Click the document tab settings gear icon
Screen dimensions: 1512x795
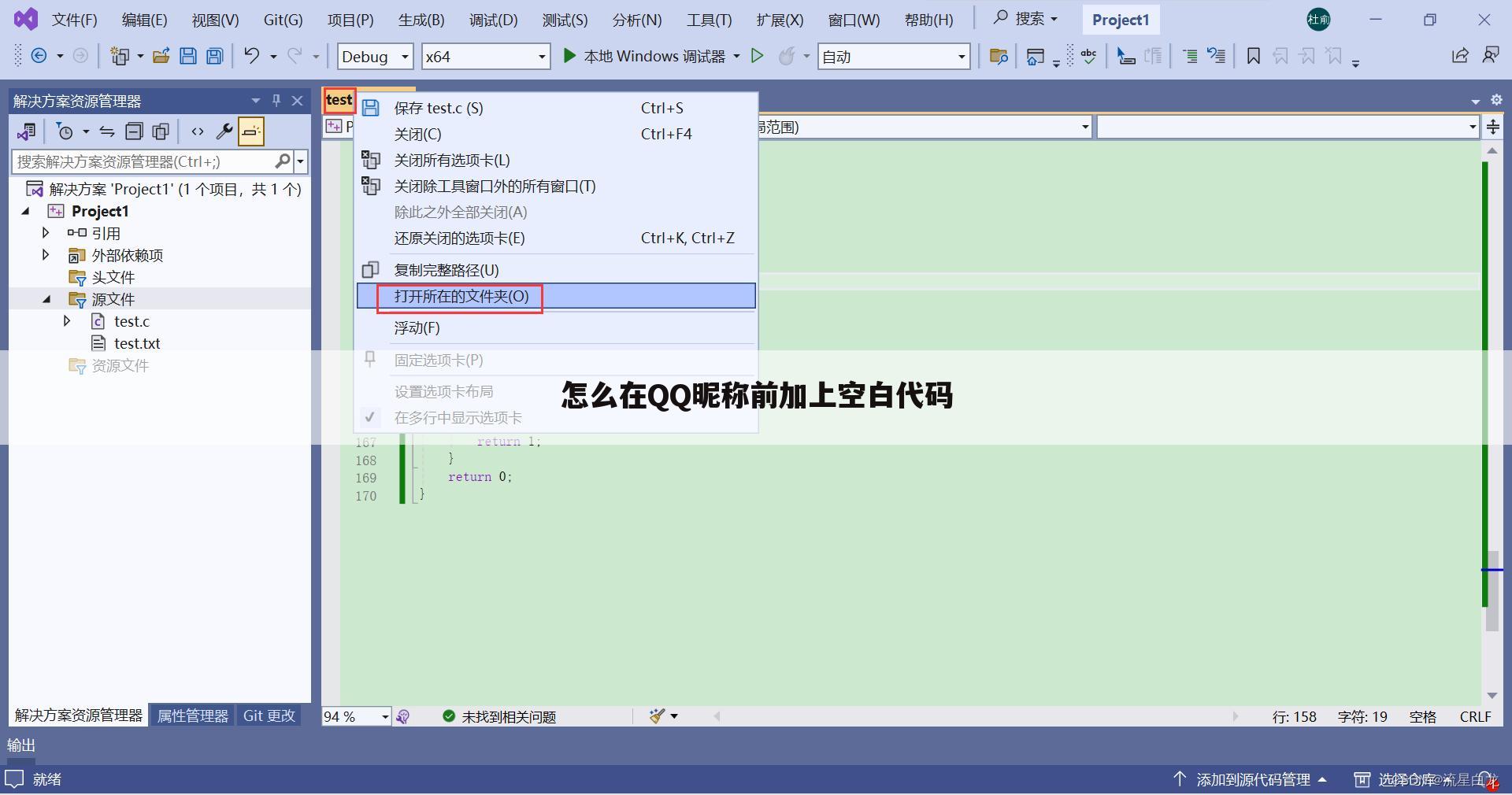(x=1496, y=100)
